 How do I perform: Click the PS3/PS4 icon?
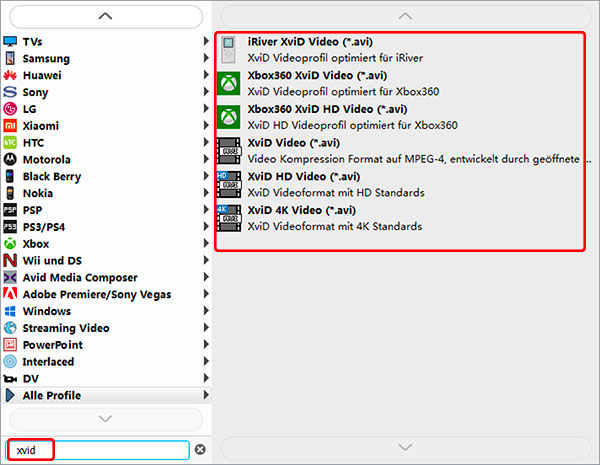pos(10,227)
